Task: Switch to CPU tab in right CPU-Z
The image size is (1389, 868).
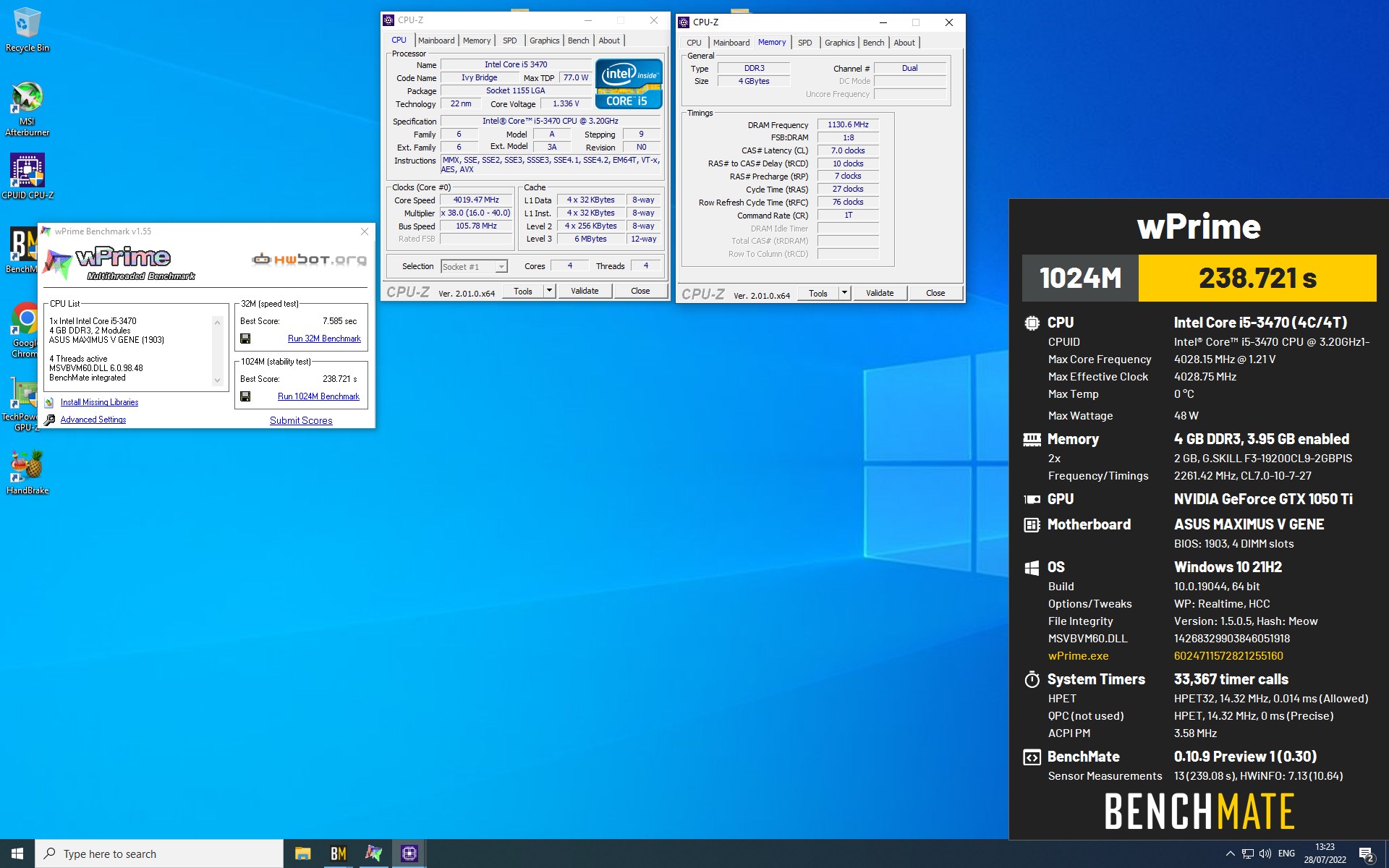Action: pyautogui.click(x=694, y=43)
